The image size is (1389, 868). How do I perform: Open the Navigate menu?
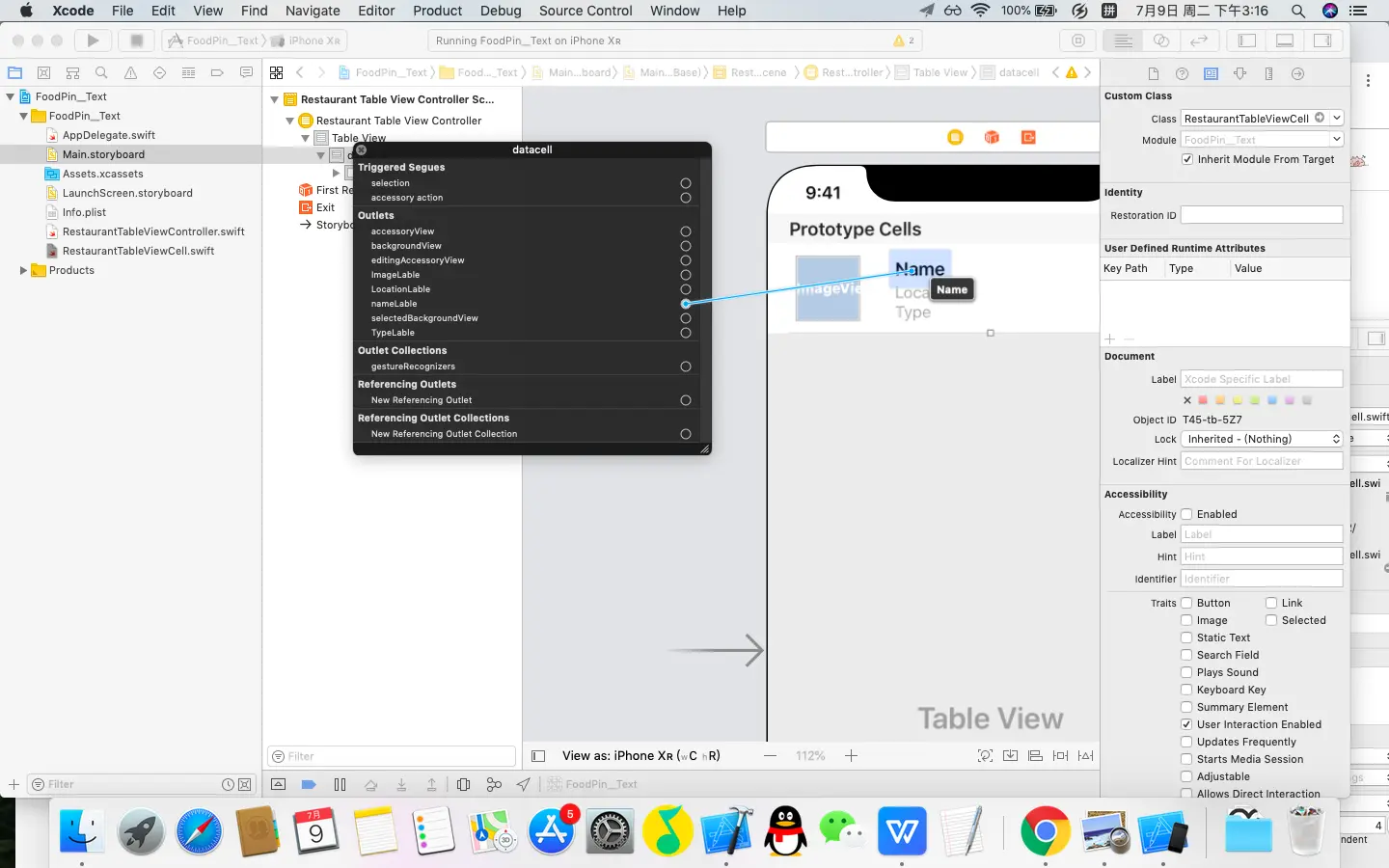pyautogui.click(x=313, y=11)
